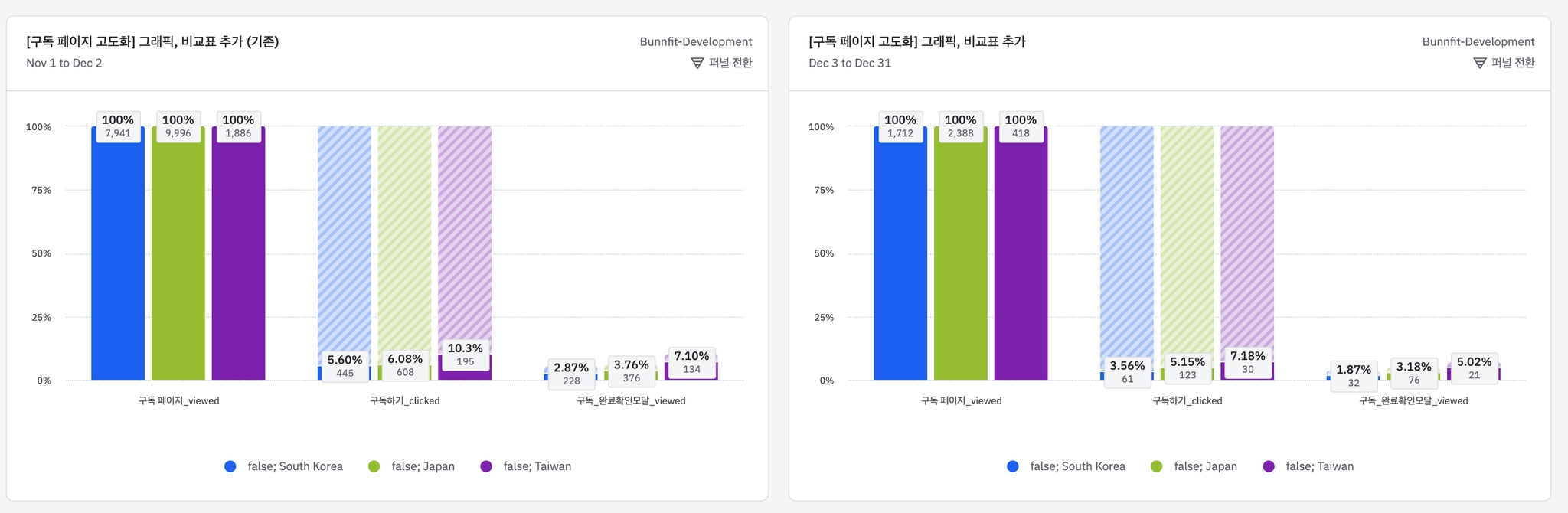
Task: Click the 7.10% label in left chart
Action: (691, 356)
